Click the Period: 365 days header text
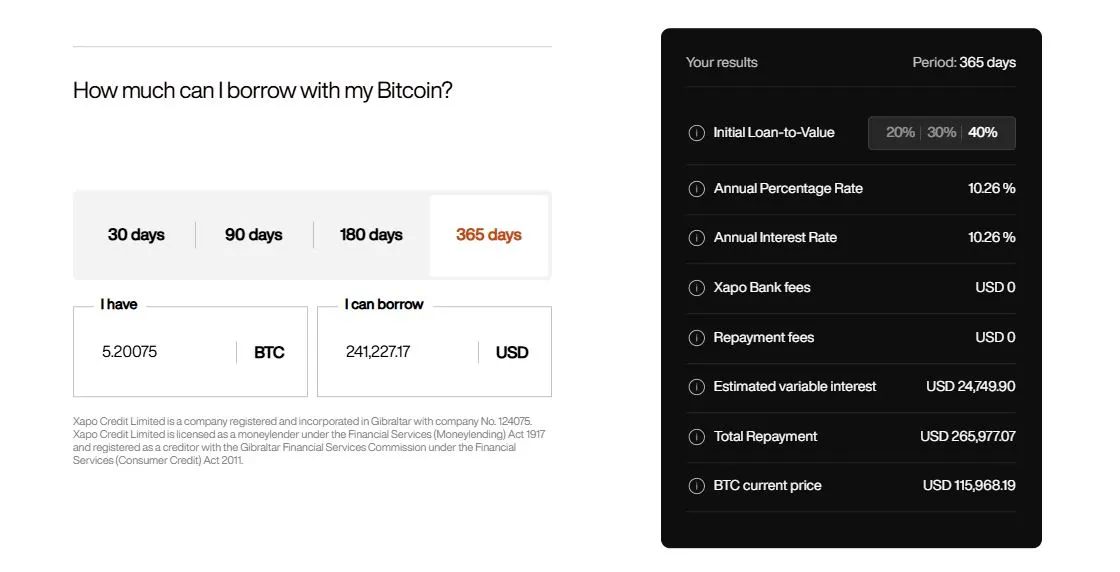Screen dimensions: 1120x572 click(x=964, y=62)
